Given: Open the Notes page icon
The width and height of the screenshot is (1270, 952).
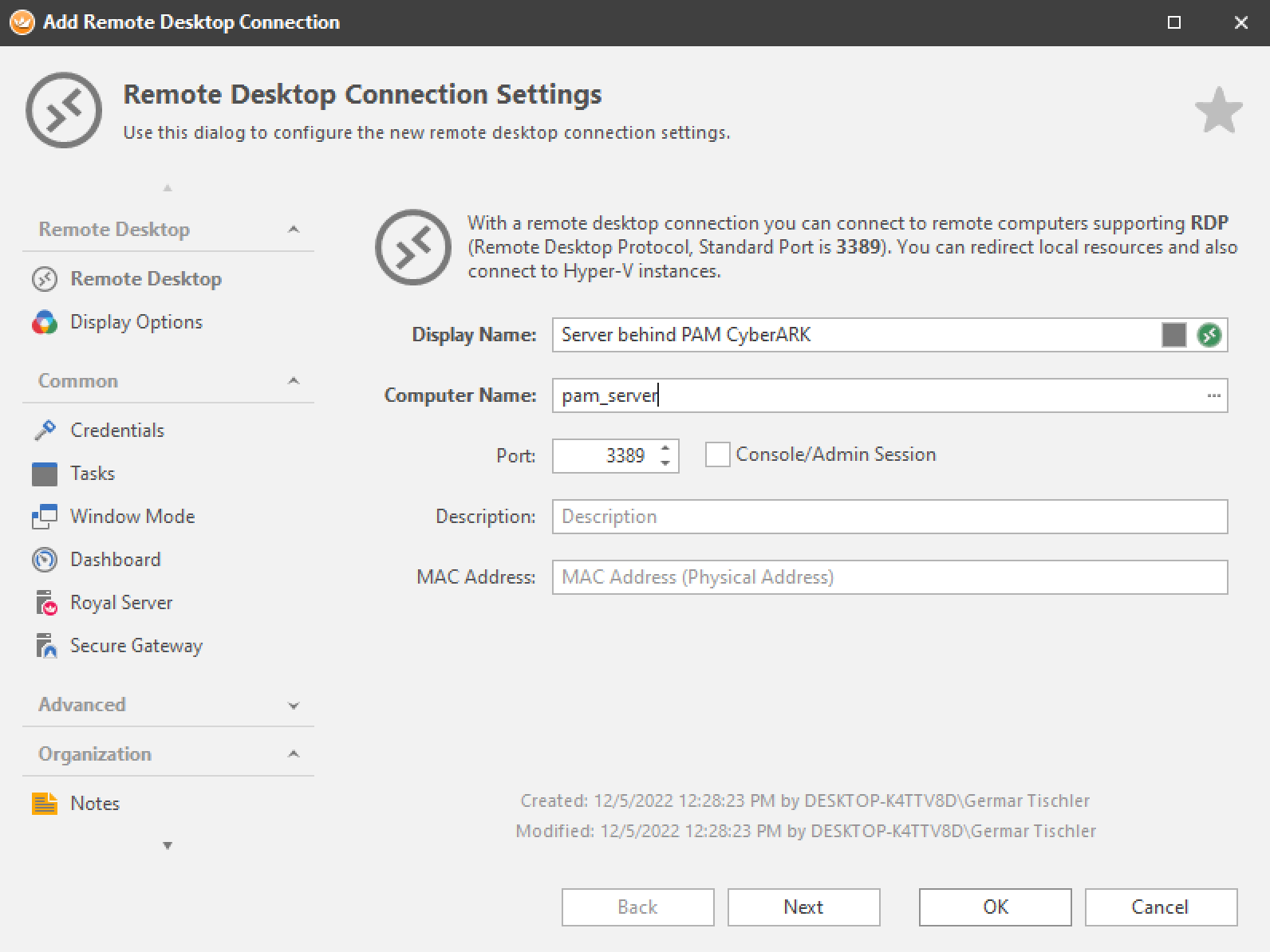Looking at the screenshot, I should tap(45, 804).
